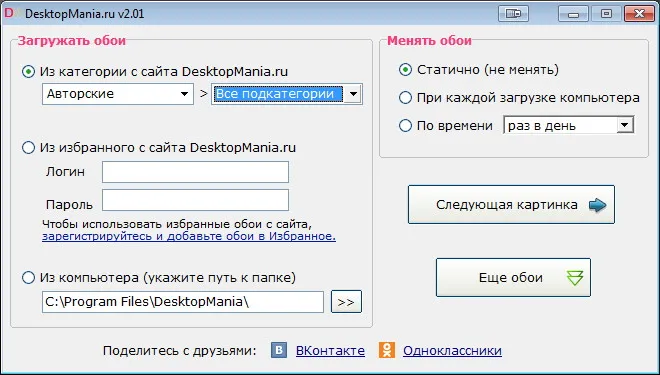This screenshot has height=375, width=660.
Task: Click the compact mode icon in title bar
Action: 513,14
